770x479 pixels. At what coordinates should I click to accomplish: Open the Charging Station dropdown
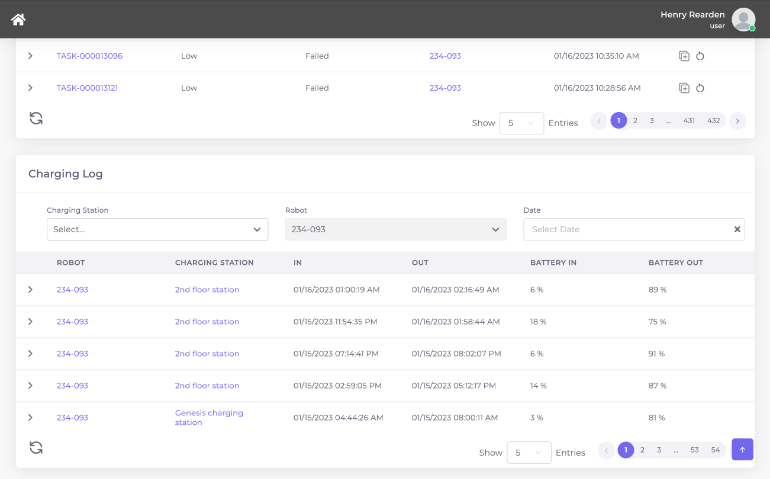pos(157,229)
